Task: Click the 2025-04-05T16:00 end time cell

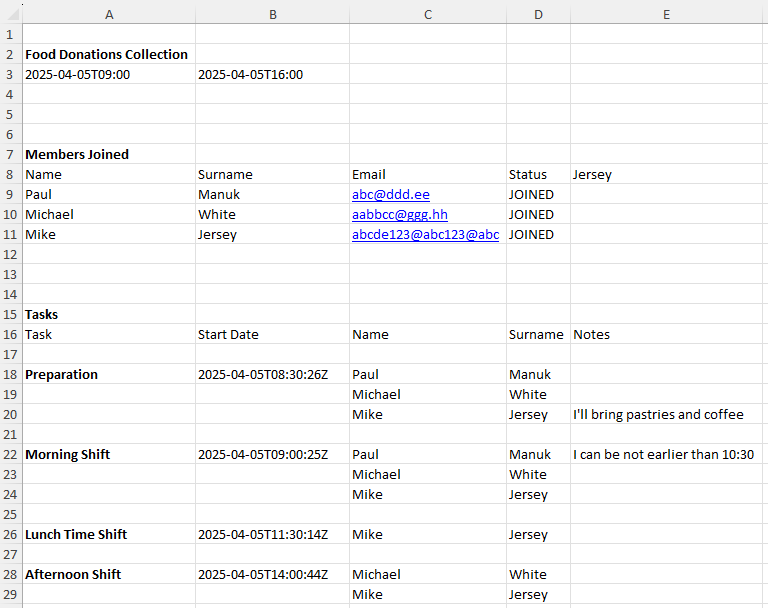Action: 250,74
